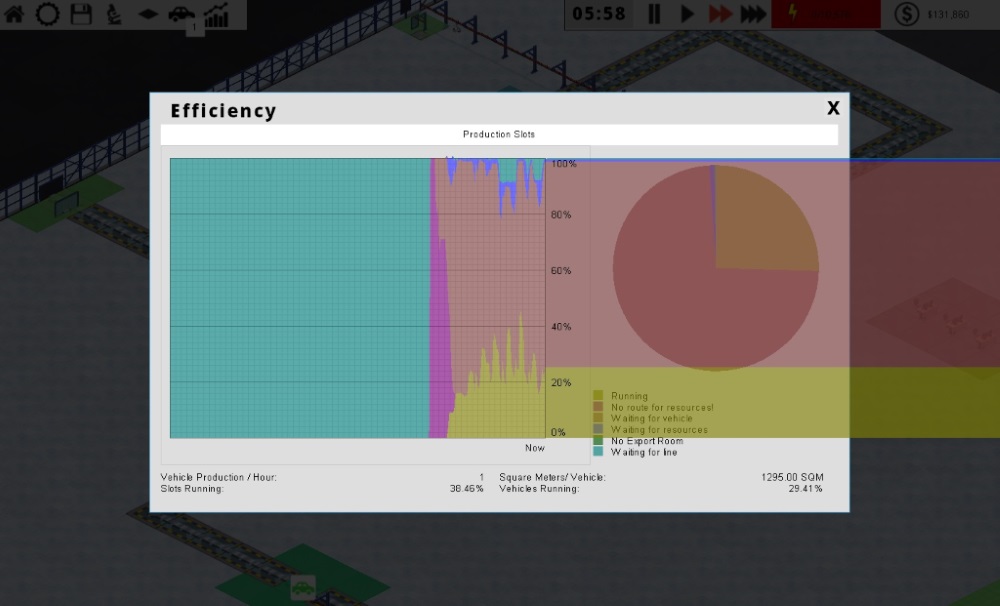Click the 'Waiting for resources' legend label

[x=659, y=430]
